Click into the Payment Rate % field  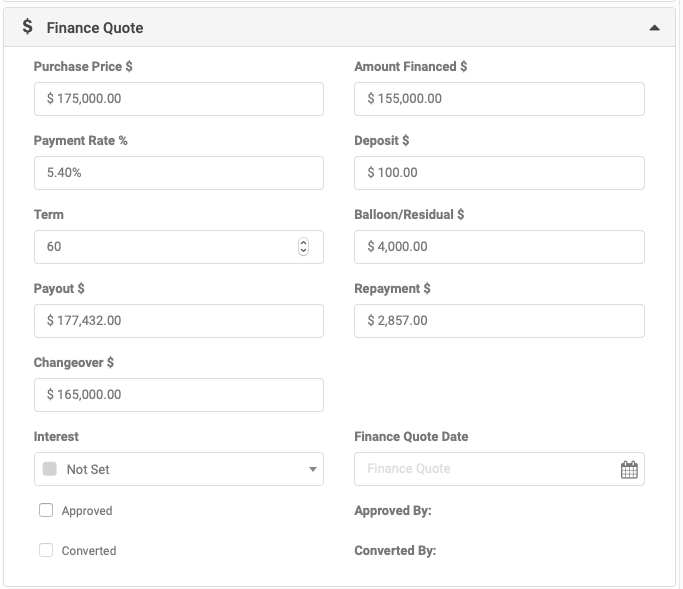179,173
